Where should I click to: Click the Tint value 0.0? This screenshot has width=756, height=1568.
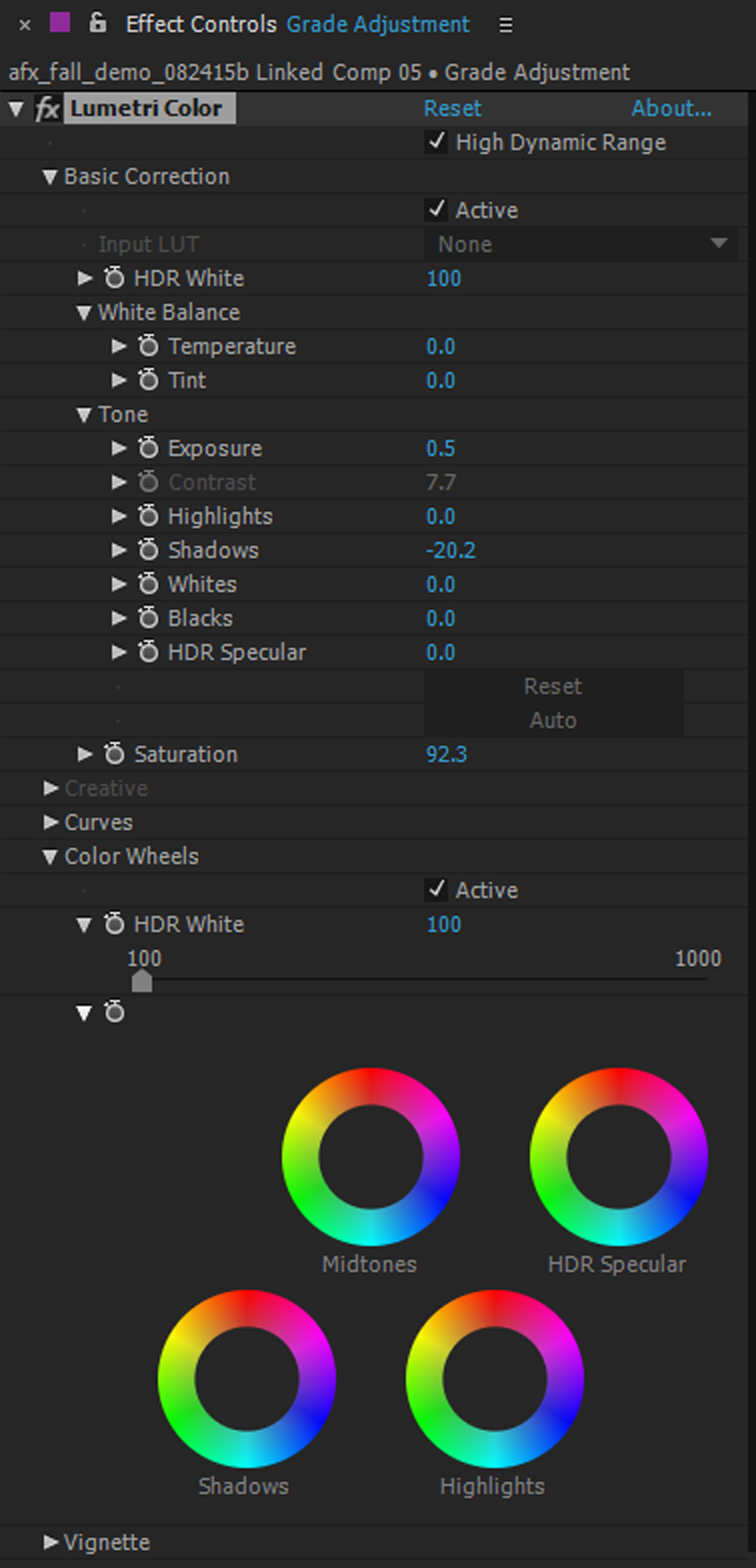(441, 380)
